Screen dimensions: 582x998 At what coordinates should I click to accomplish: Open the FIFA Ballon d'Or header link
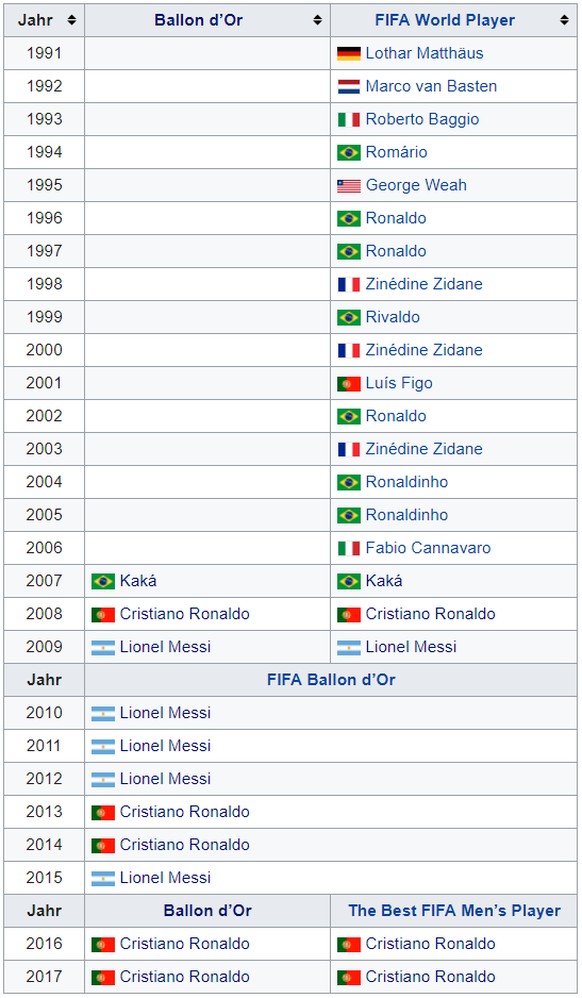click(x=331, y=680)
